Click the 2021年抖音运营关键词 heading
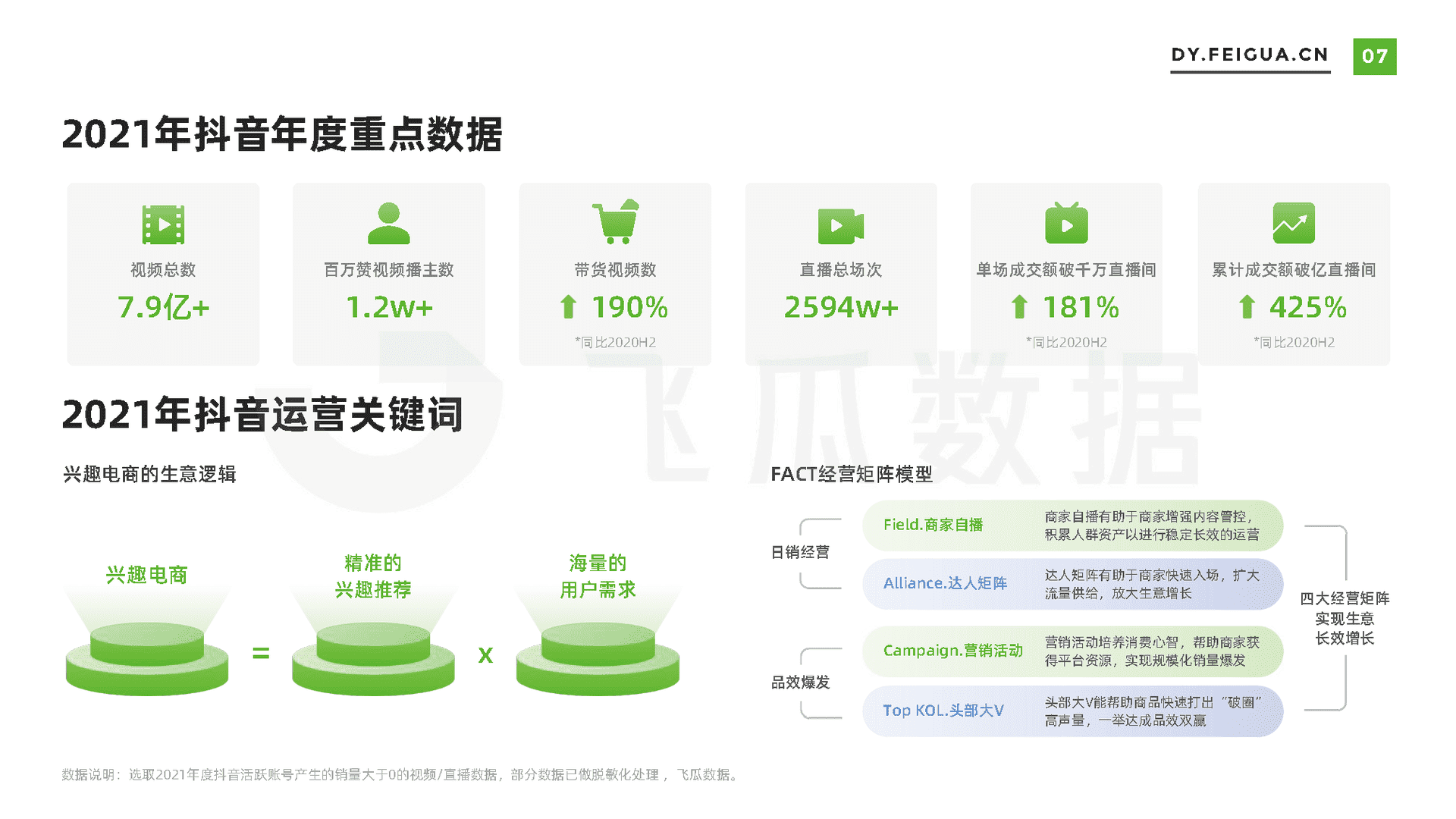The image size is (1456, 819). tap(262, 414)
